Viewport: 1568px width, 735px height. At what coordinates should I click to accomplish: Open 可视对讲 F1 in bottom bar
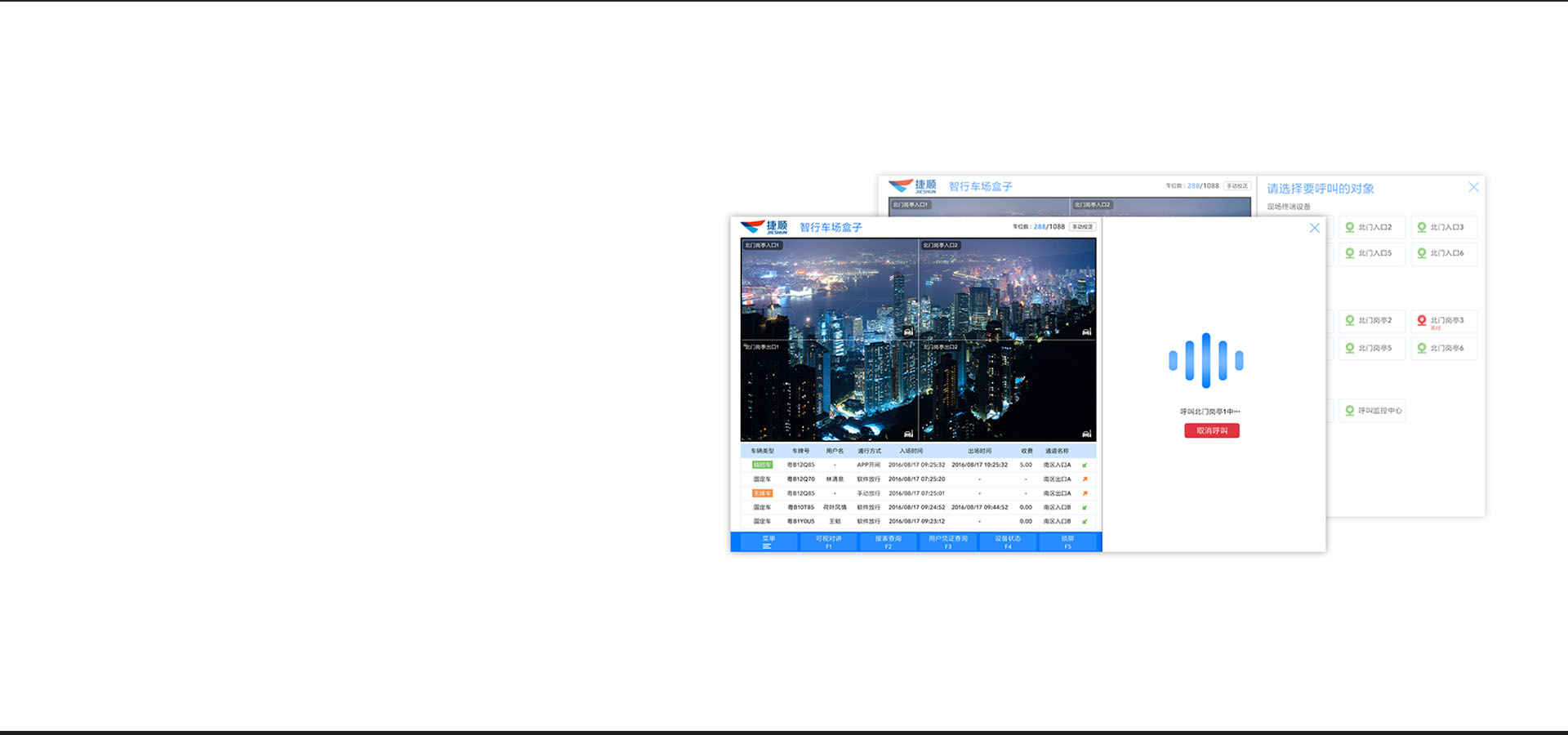[x=828, y=541]
